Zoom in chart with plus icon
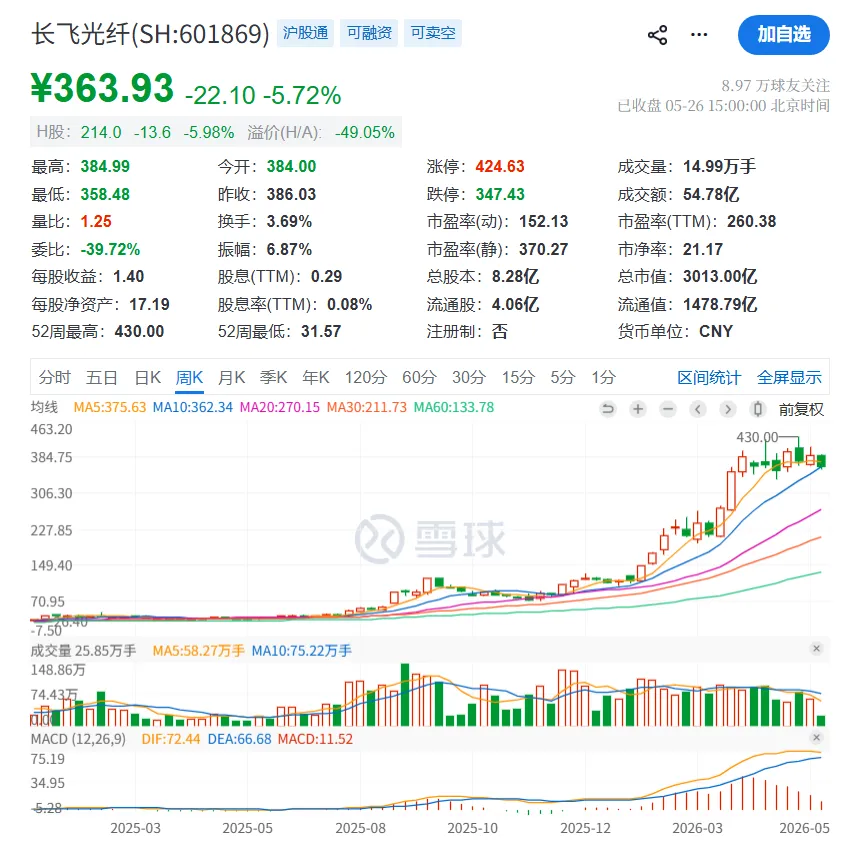This screenshot has width=856, height=845. pyautogui.click(x=638, y=409)
